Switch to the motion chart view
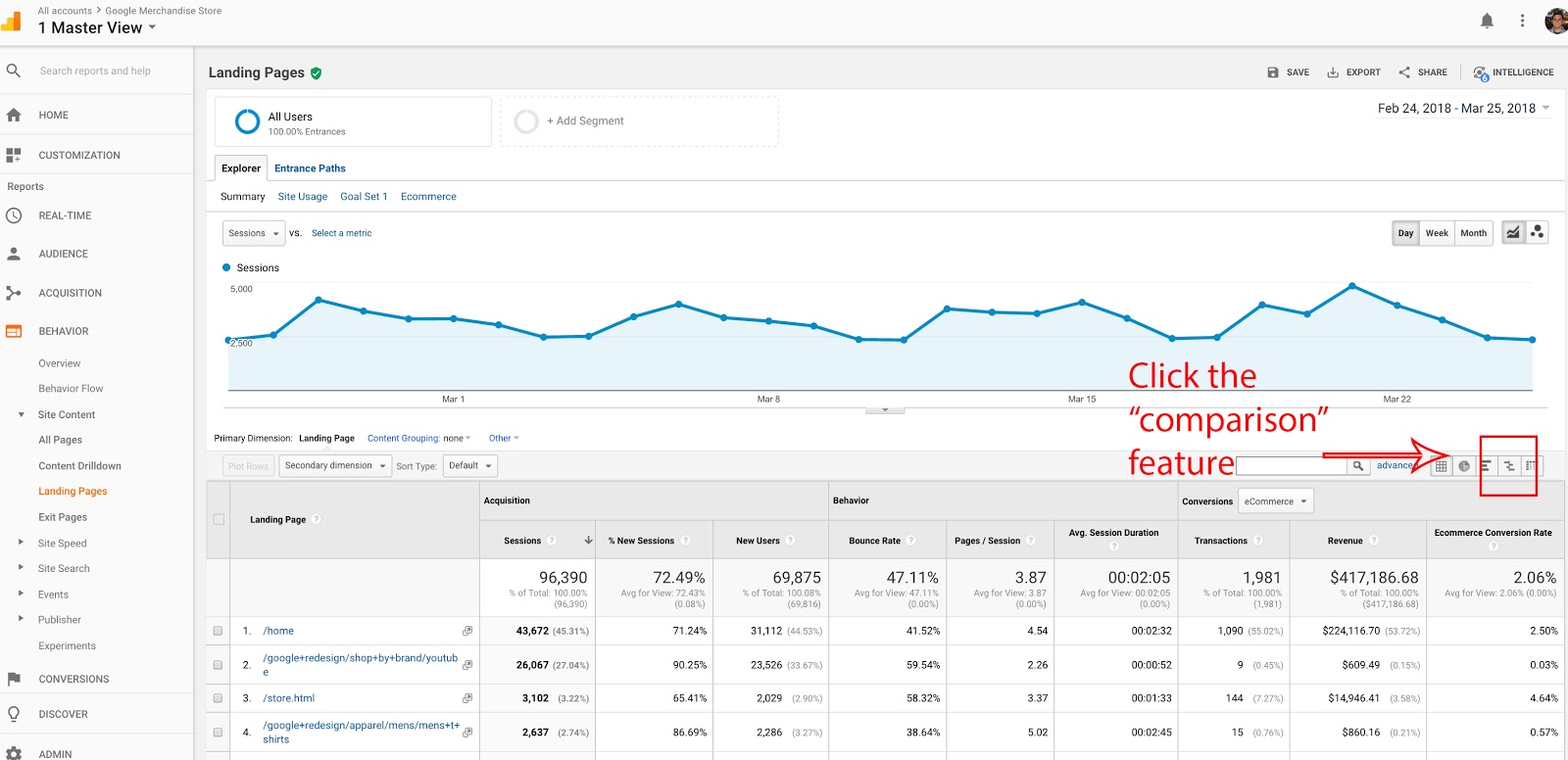1568x760 pixels. [x=1538, y=232]
